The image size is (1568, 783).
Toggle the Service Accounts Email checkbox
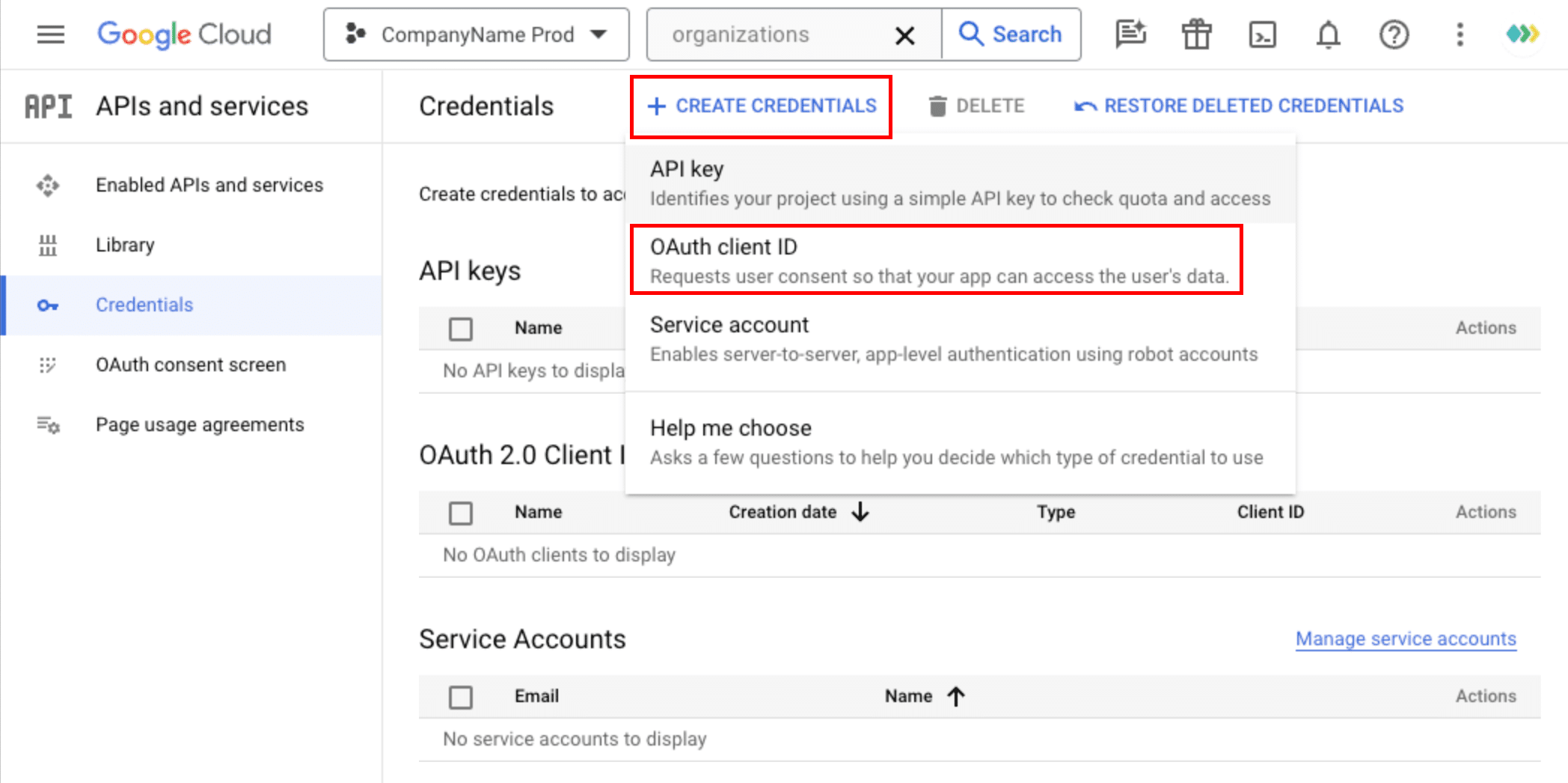461,697
